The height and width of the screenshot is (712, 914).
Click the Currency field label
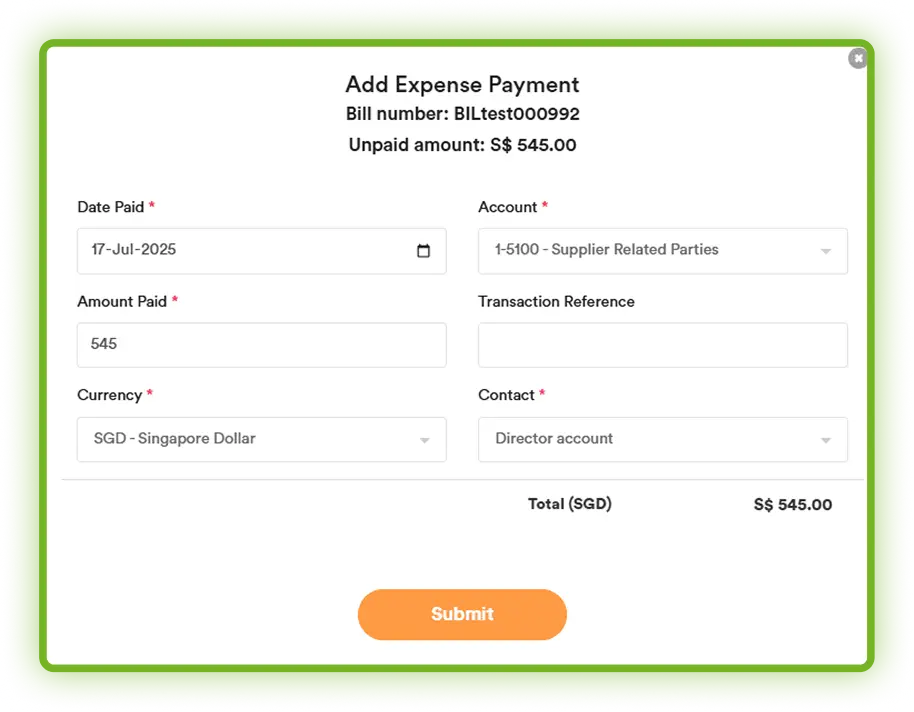pyautogui.click(x=110, y=395)
